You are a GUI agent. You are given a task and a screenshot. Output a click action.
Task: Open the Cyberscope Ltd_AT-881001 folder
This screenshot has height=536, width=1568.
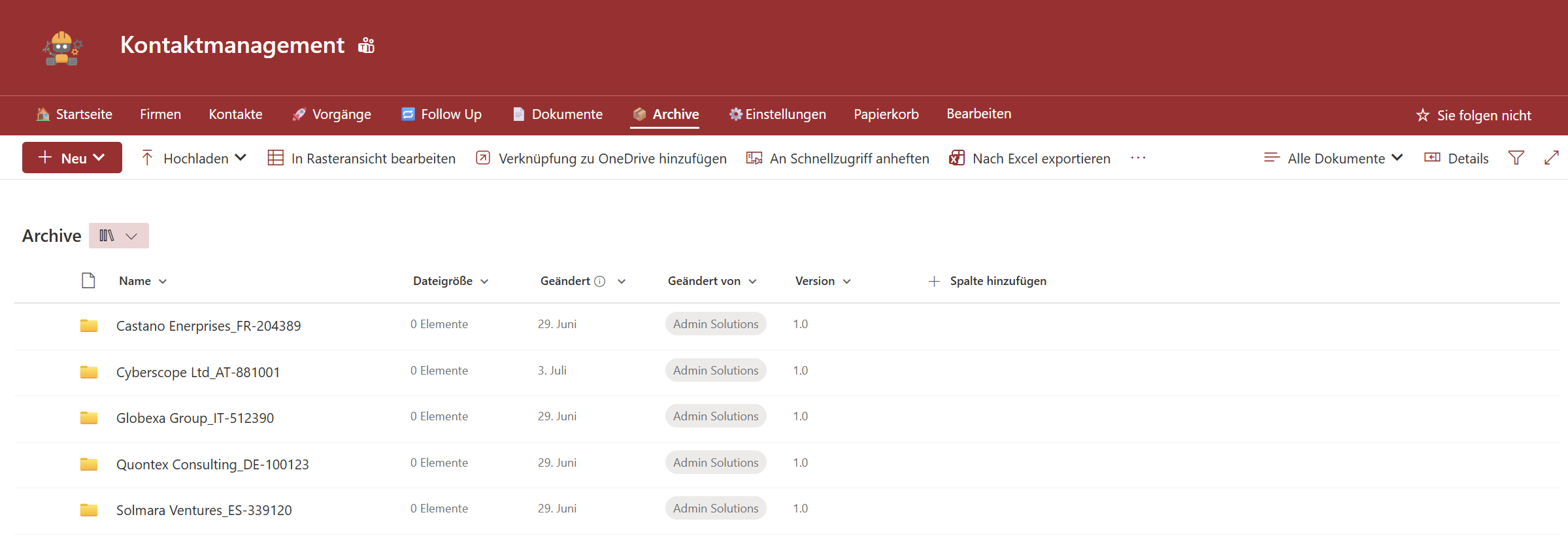[197, 373]
